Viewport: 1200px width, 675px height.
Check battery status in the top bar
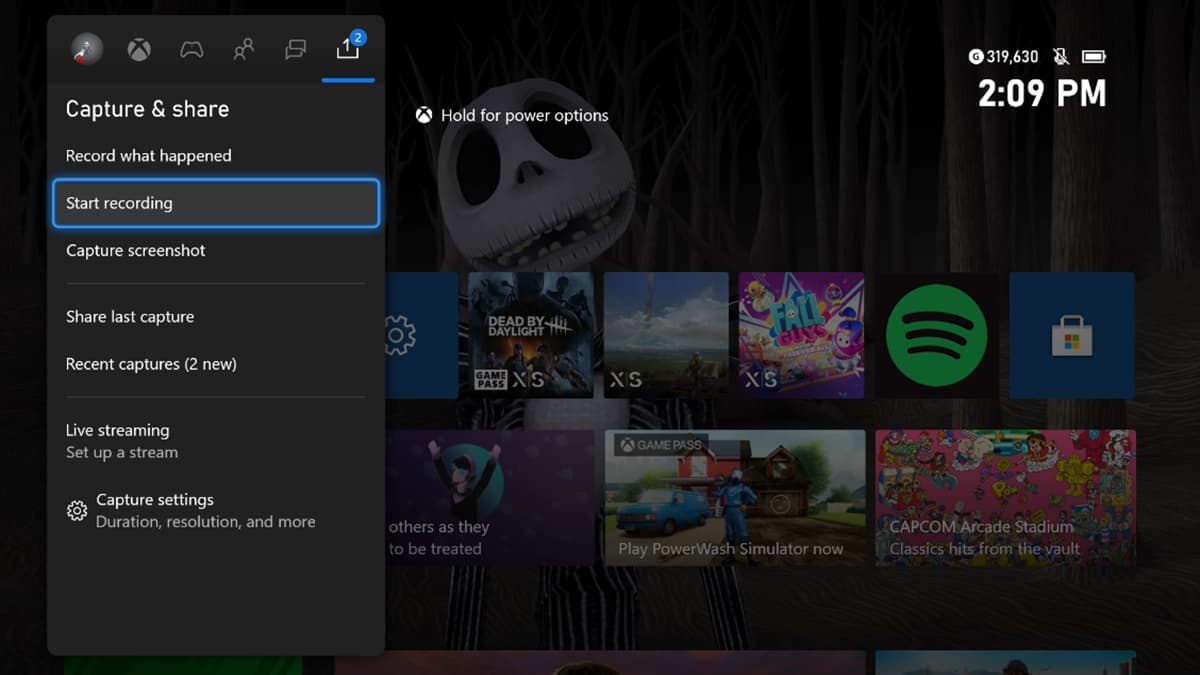(x=1093, y=56)
